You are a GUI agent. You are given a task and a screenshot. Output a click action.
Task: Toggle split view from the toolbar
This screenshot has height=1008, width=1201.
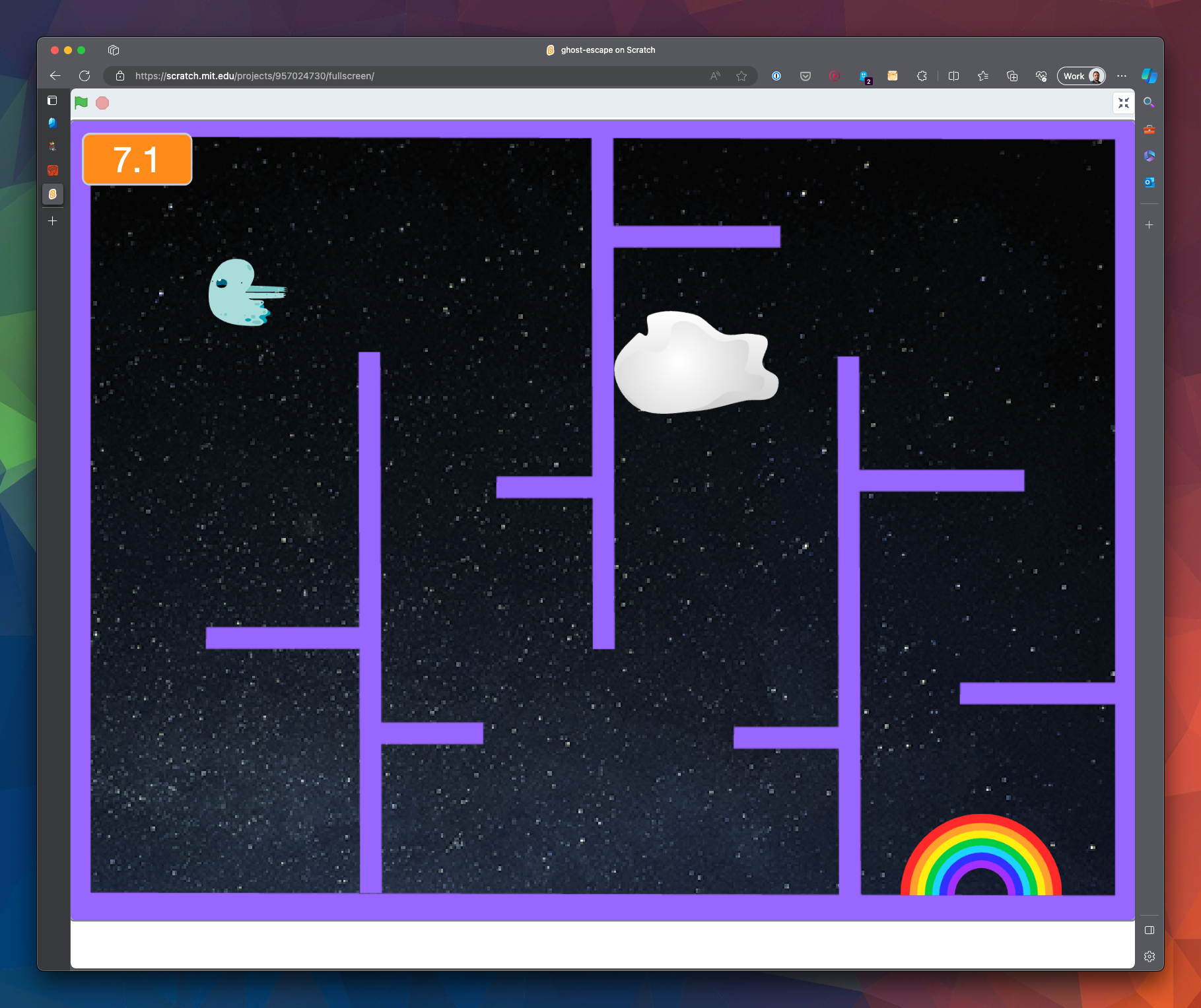tap(953, 76)
